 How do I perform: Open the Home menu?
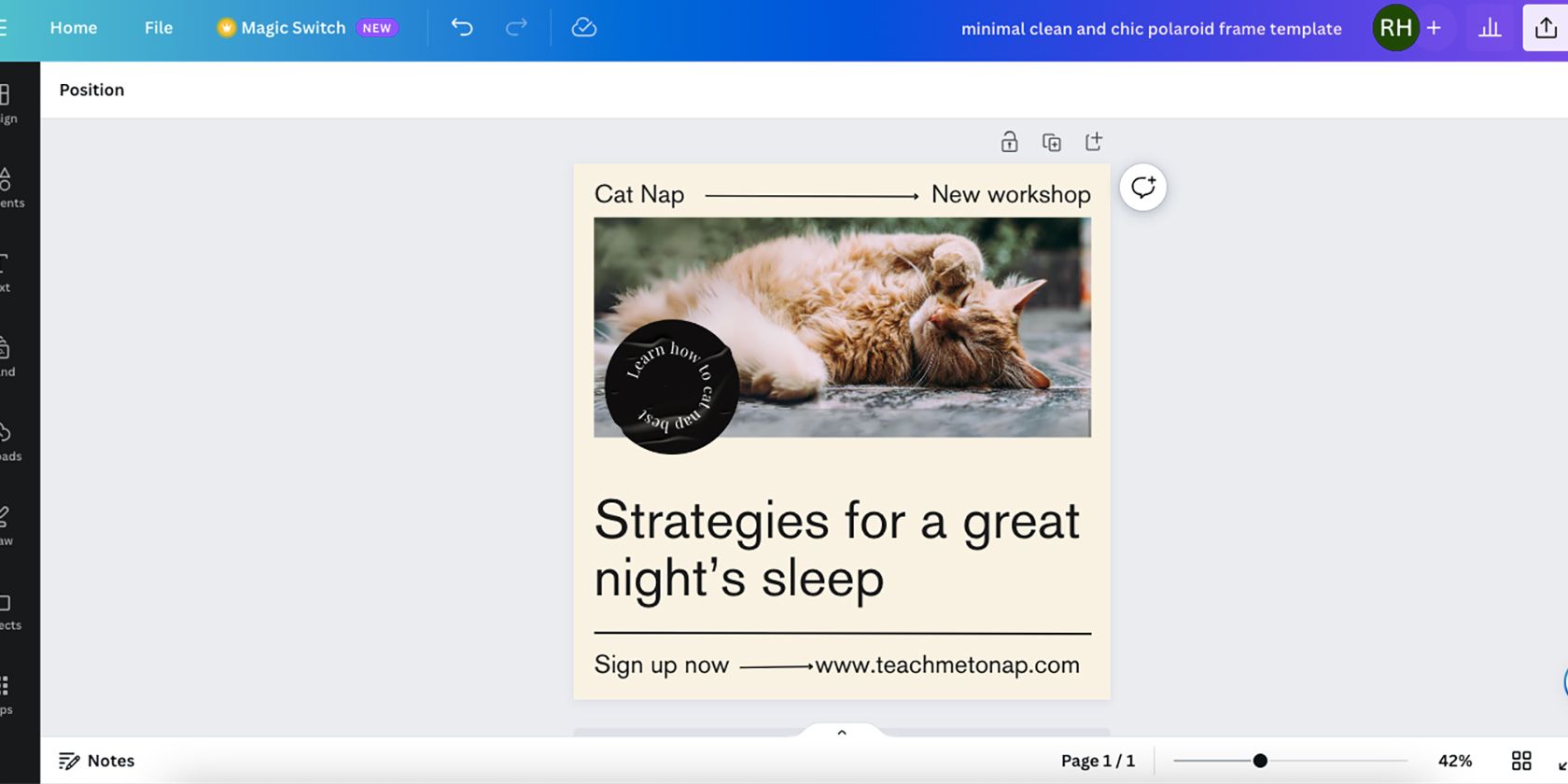click(x=74, y=28)
